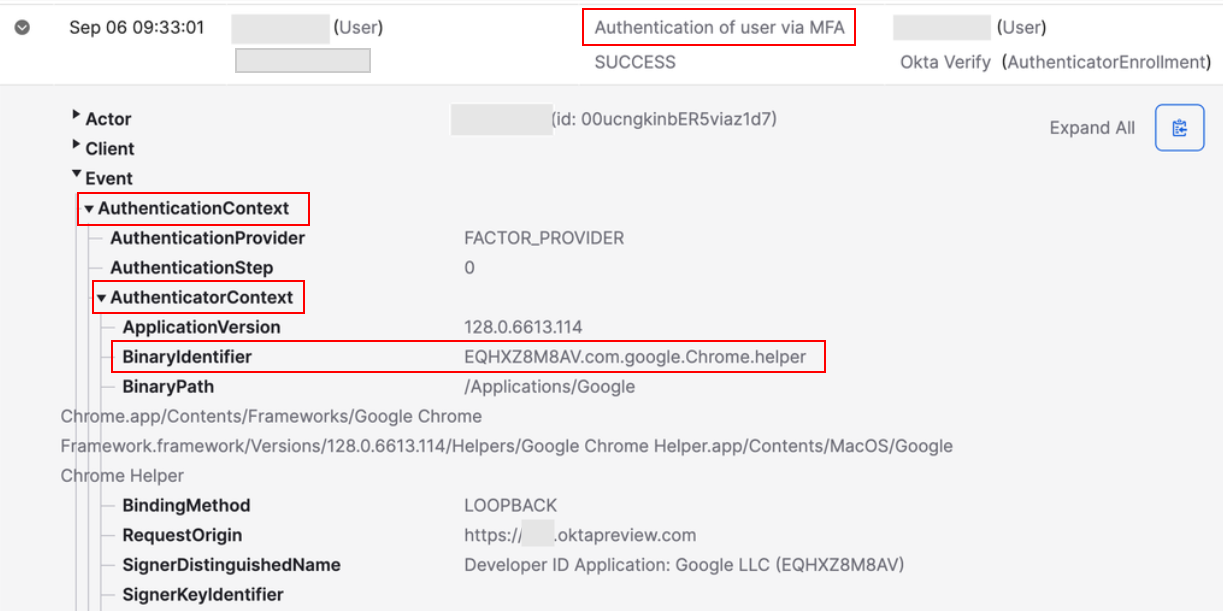Collapse the AuthenticationContext node

point(89,209)
